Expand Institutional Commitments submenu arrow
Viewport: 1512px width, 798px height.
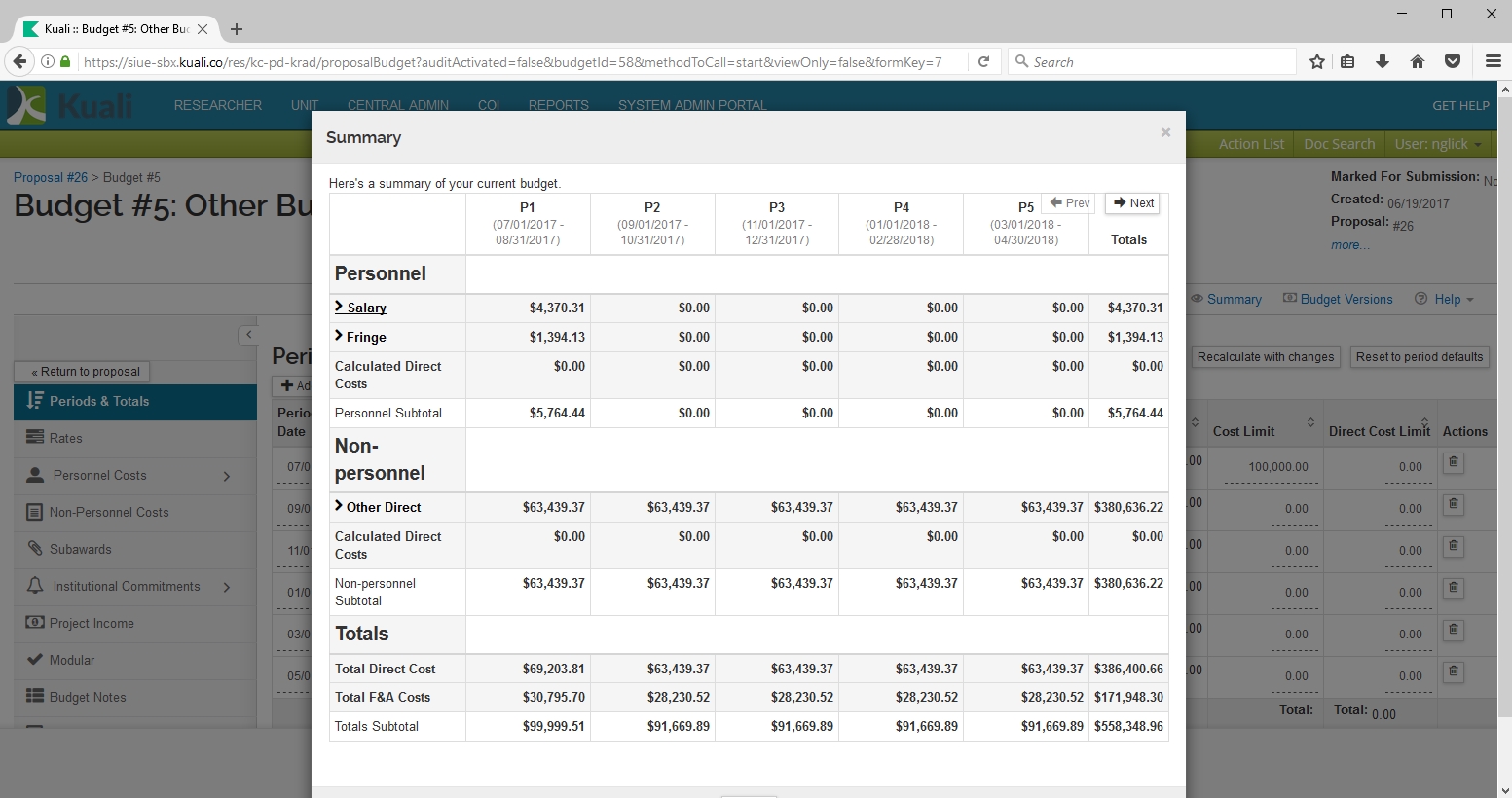tap(227, 587)
